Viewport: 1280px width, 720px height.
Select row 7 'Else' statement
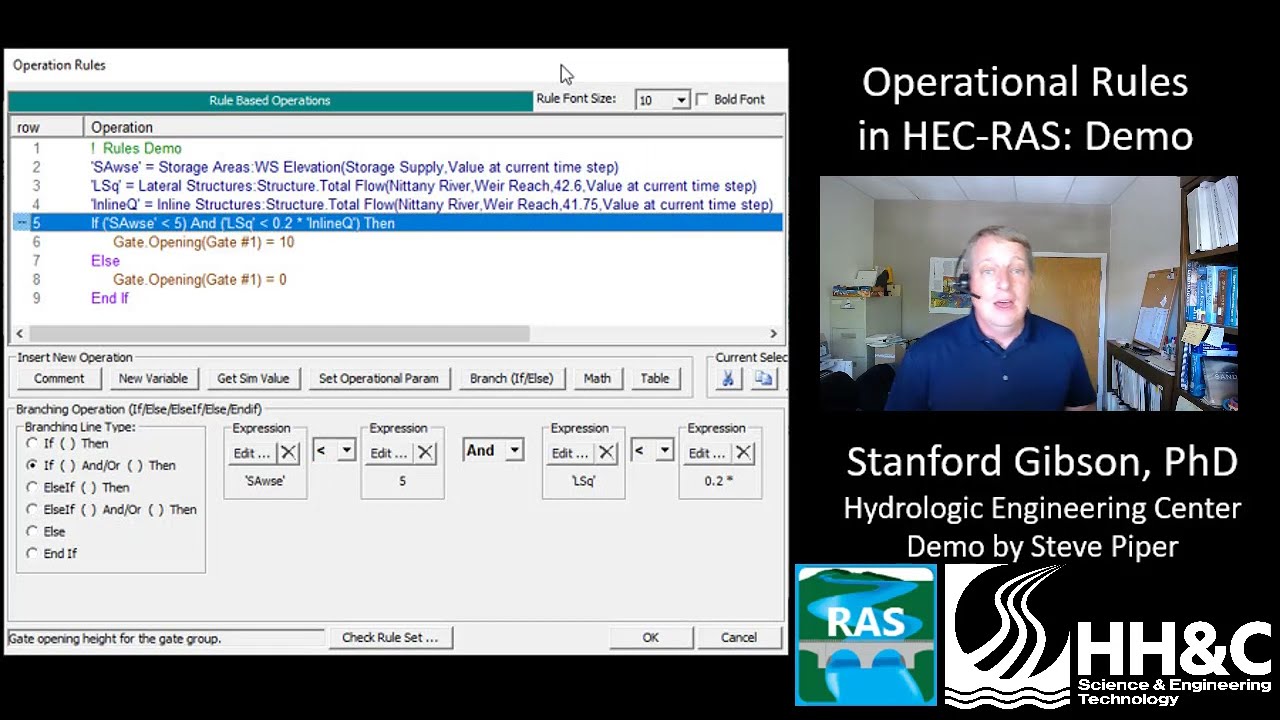[x=397, y=261]
